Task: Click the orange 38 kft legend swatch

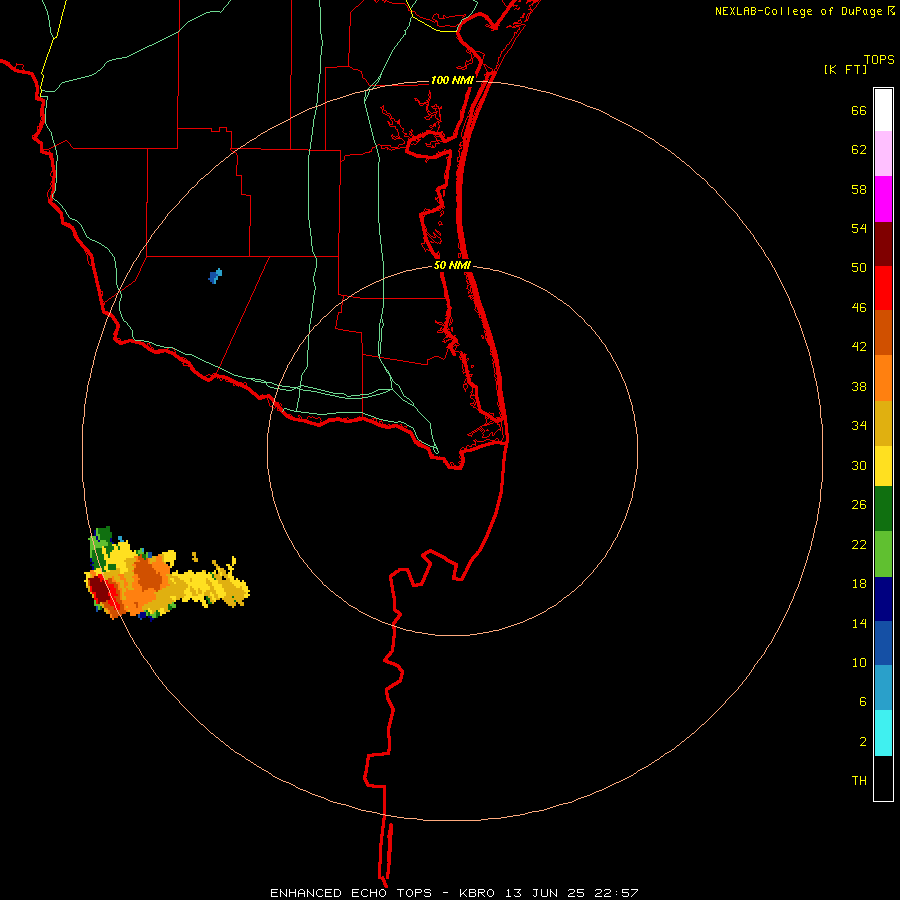Action: coord(883,378)
